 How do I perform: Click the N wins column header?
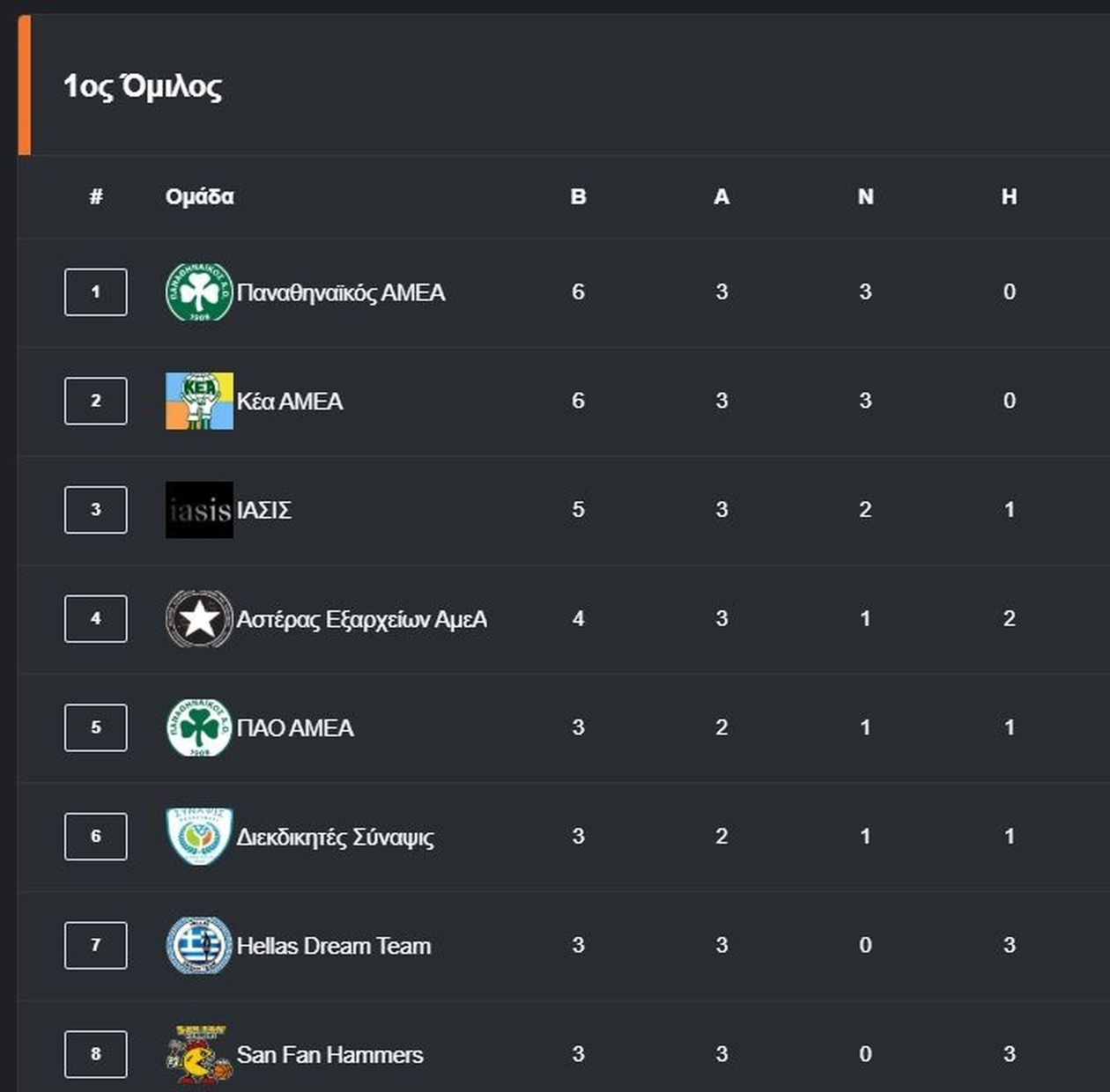click(865, 196)
